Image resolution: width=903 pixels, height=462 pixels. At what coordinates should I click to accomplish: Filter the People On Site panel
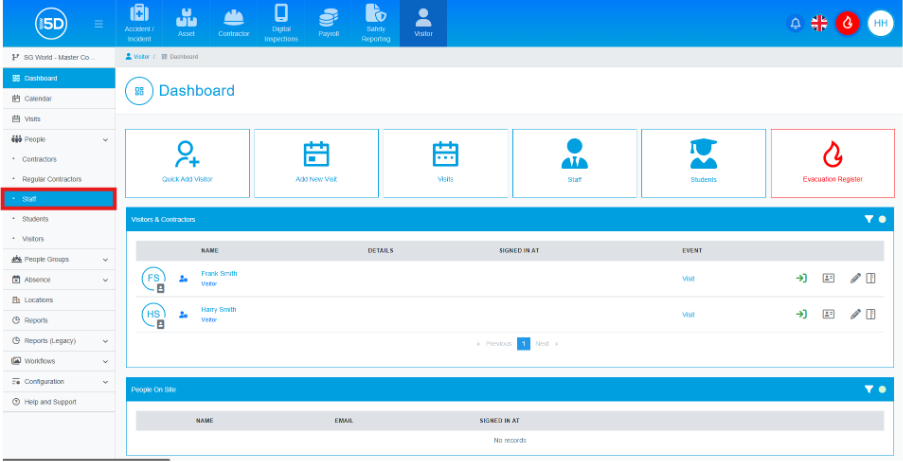[x=869, y=389]
